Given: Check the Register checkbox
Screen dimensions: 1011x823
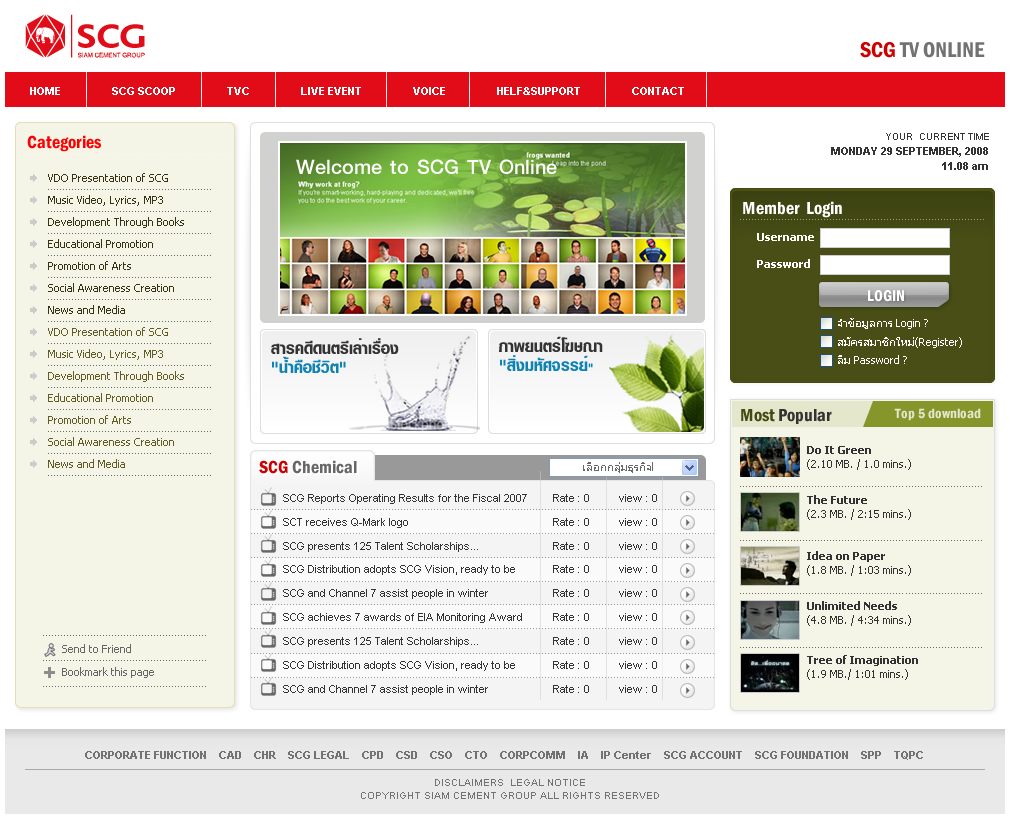Looking at the screenshot, I should [826, 342].
